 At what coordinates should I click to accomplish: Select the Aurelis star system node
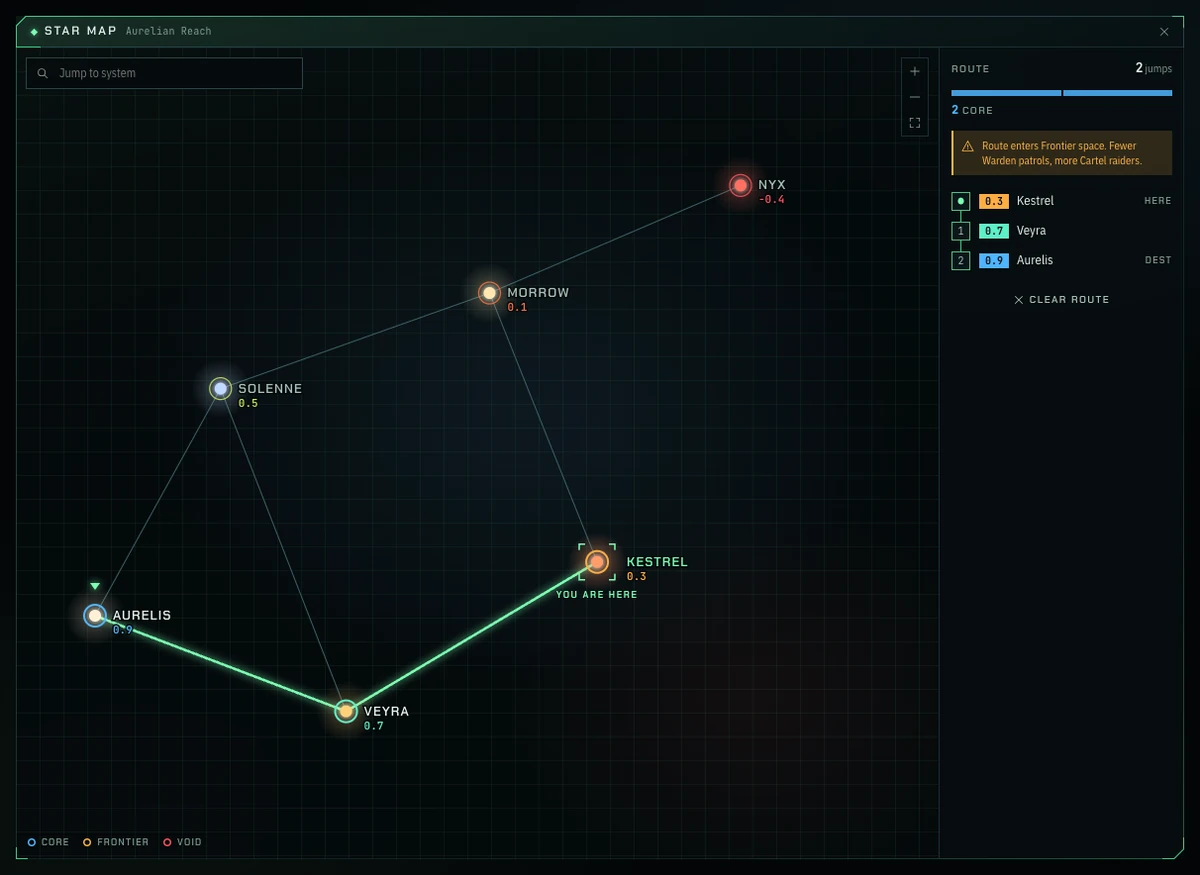pyautogui.click(x=95, y=616)
